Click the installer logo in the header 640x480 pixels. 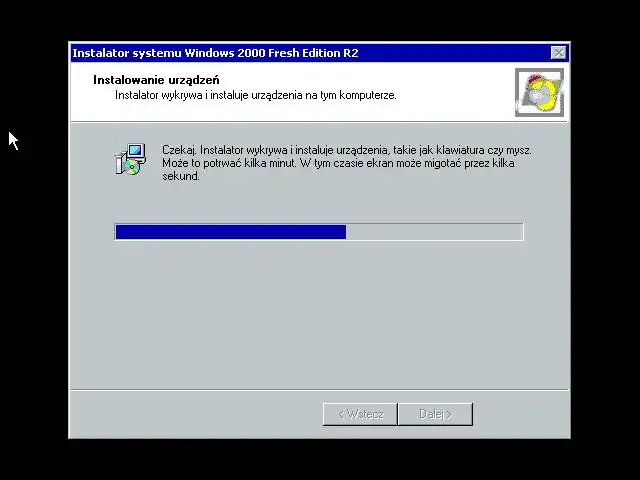coord(540,92)
